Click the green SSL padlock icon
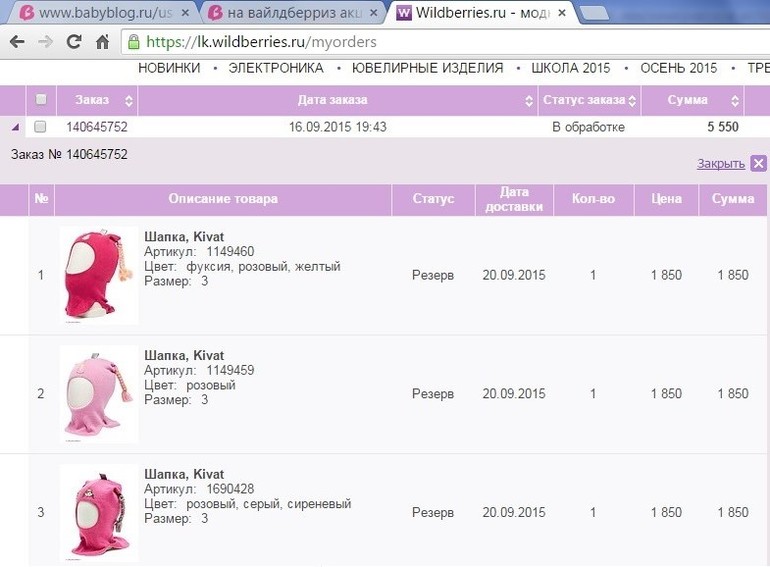The width and height of the screenshot is (770, 567). click(134, 42)
